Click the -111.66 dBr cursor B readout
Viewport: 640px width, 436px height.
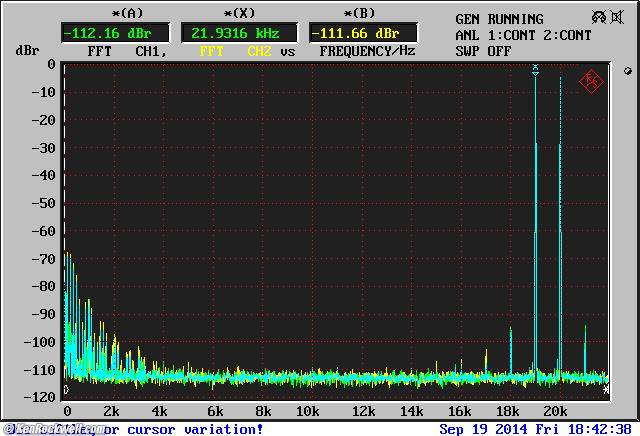pyautogui.click(x=363, y=33)
